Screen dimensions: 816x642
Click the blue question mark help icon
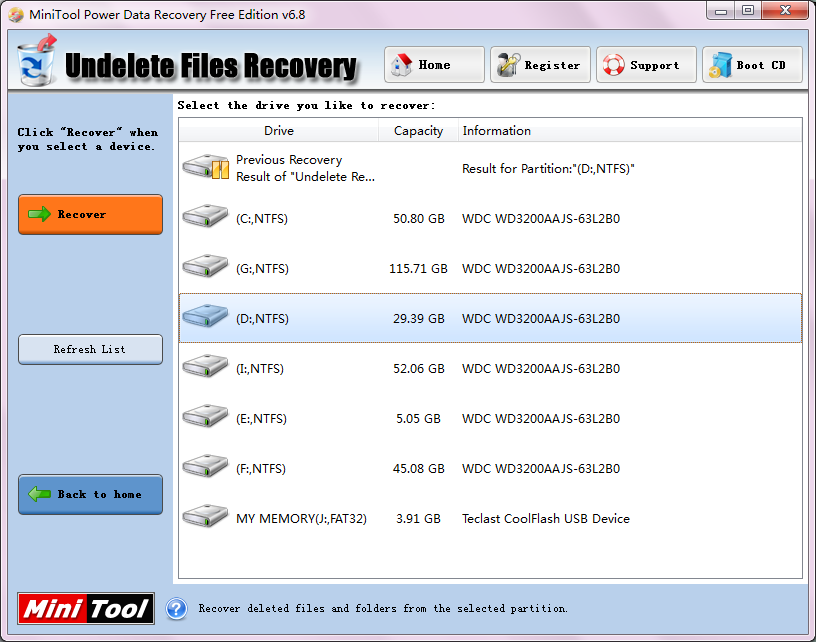coord(176,609)
